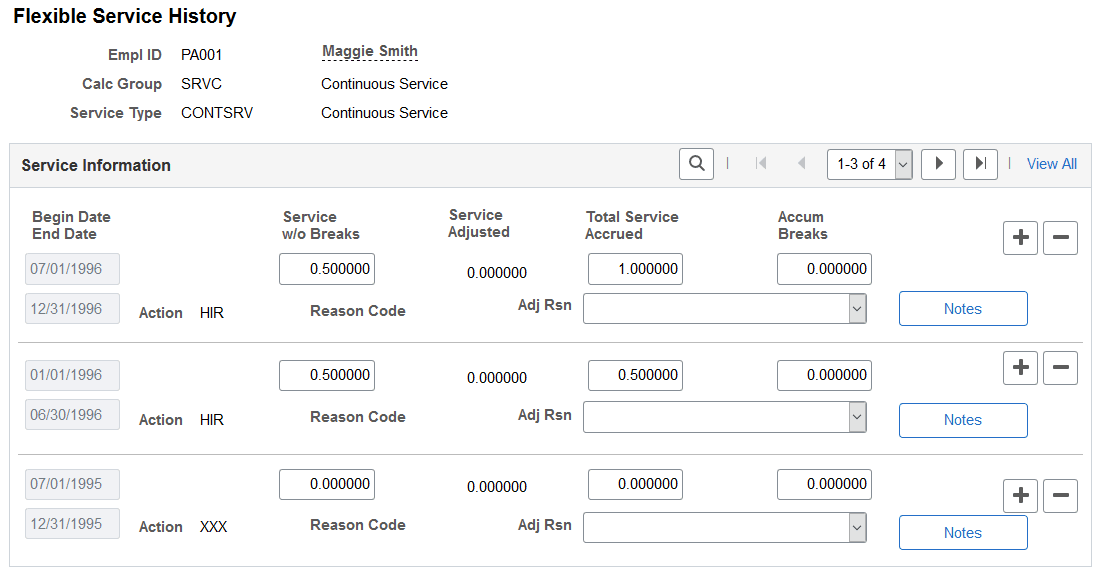
Task: Add row after the 07/01/1996 entry
Action: 1020,237
